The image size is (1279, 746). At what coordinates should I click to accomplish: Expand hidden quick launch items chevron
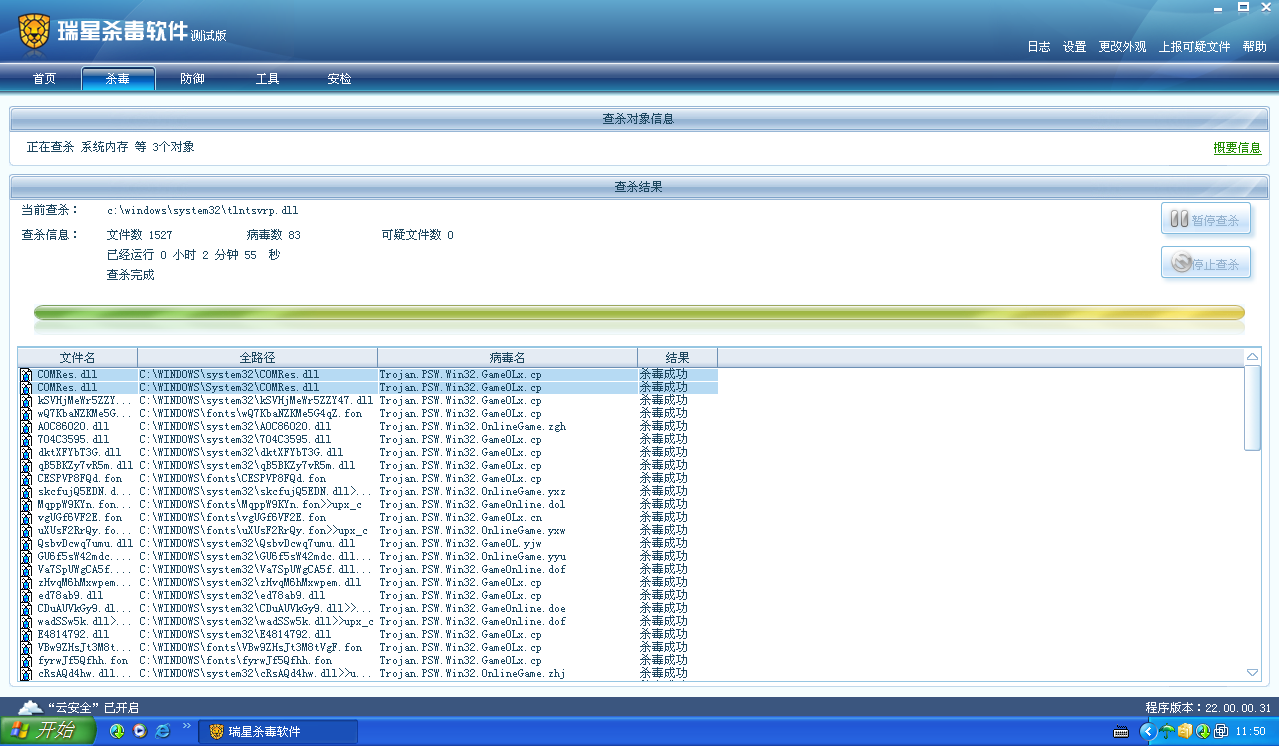[186, 726]
